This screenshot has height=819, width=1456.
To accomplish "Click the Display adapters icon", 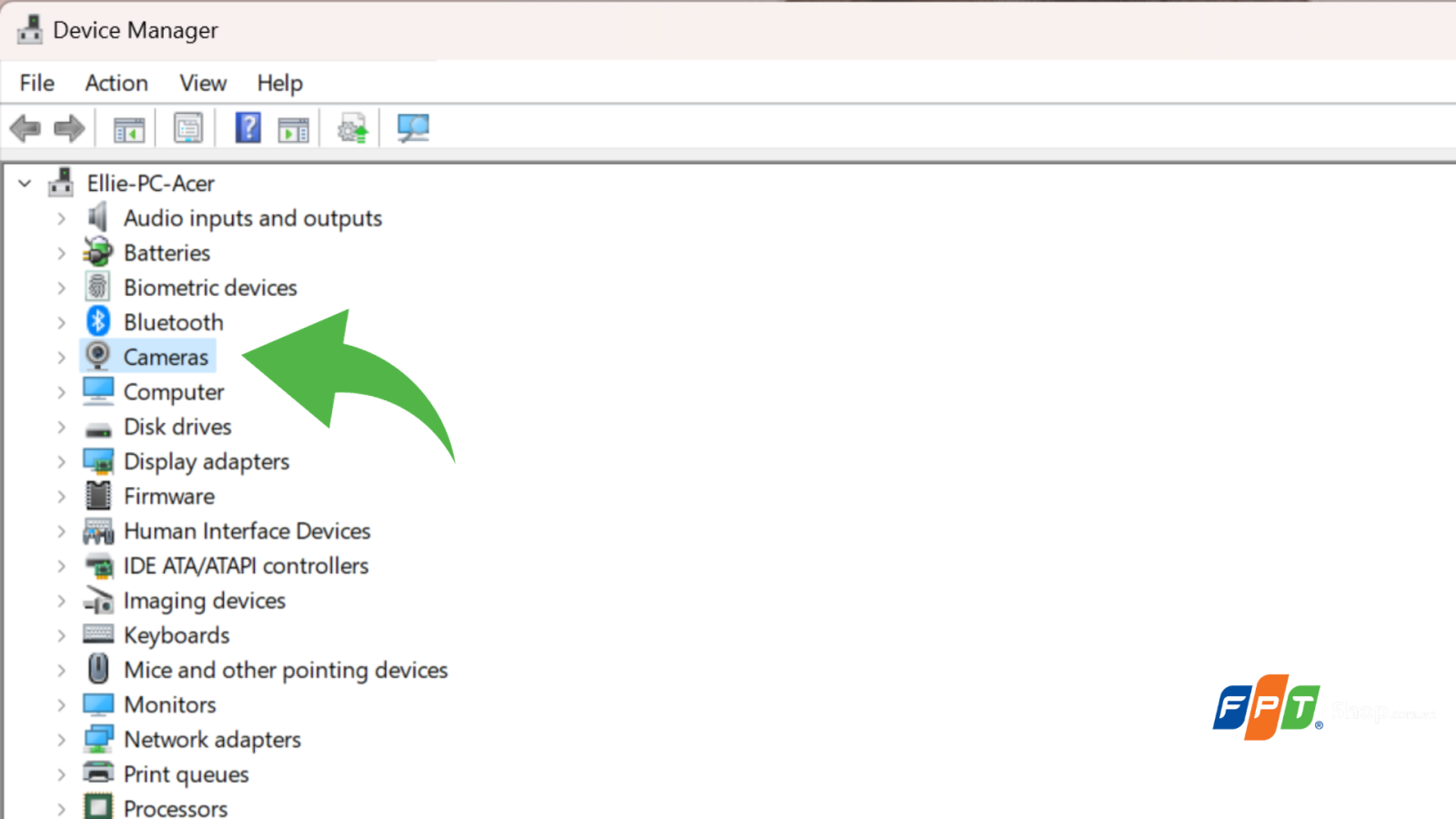I will pos(97,461).
